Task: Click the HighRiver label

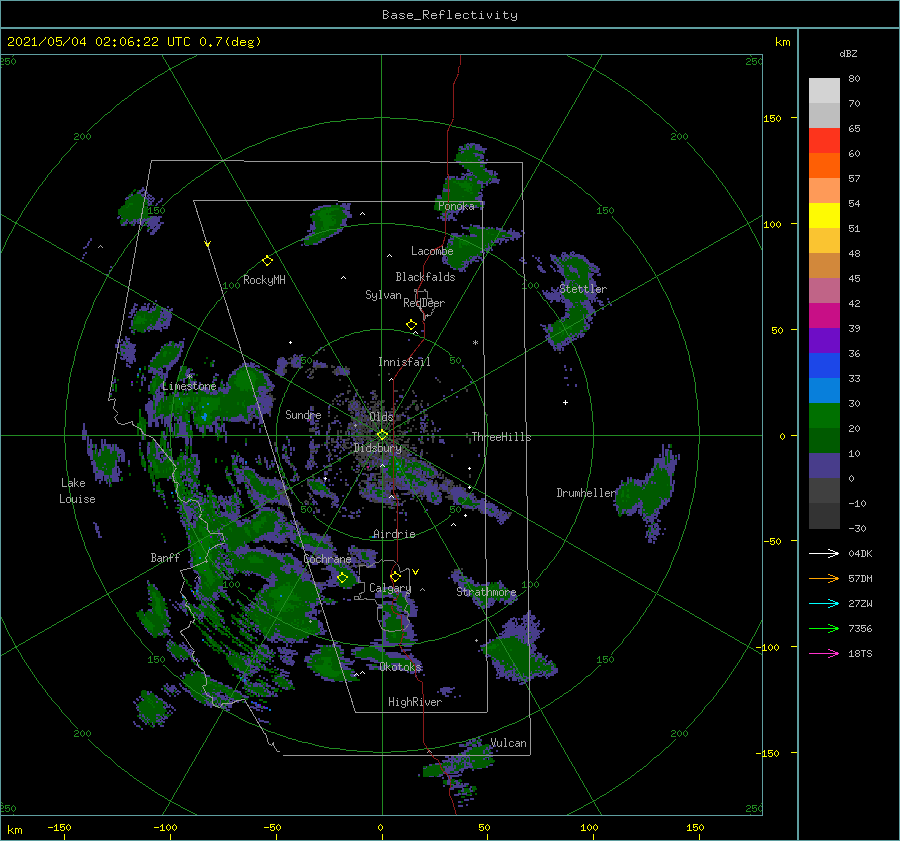Action: pos(415,702)
